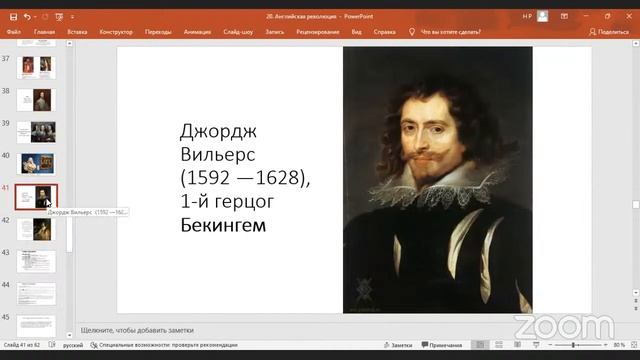Click the zoom slider handle
The width and height of the screenshot is (640, 360).
point(573,345)
